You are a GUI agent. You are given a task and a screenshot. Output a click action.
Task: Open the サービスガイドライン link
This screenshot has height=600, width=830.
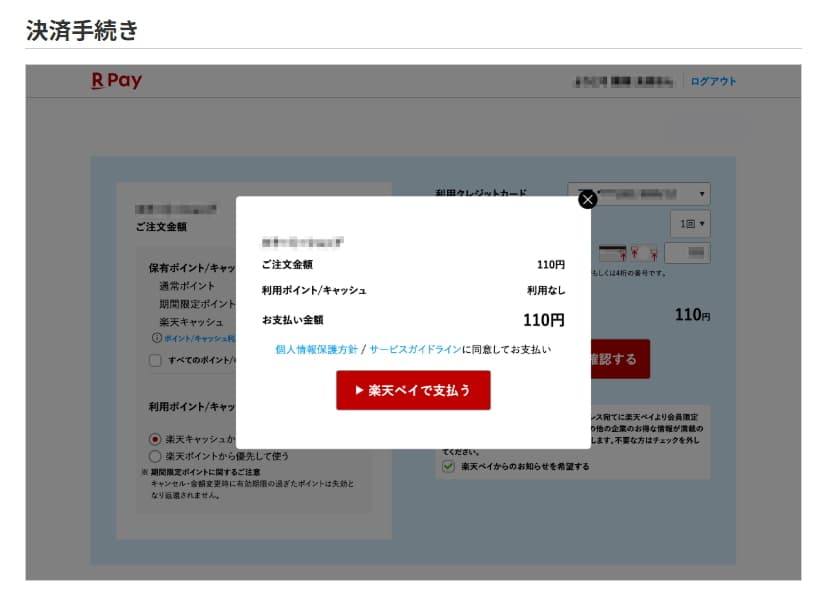[x=415, y=350]
